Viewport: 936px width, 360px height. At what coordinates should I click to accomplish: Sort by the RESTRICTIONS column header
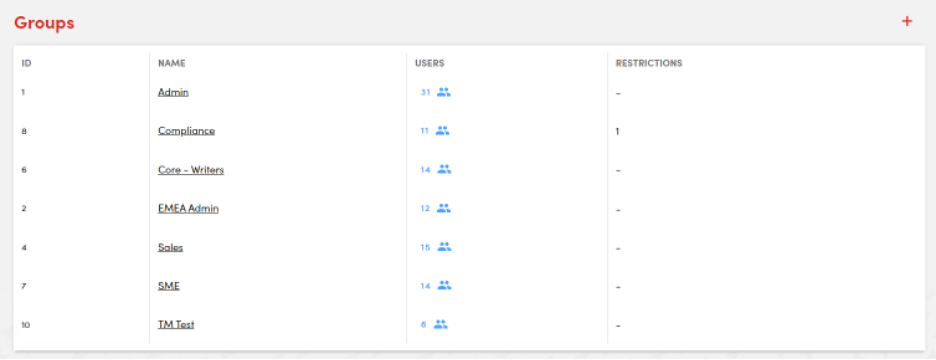pyautogui.click(x=649, y=63)
